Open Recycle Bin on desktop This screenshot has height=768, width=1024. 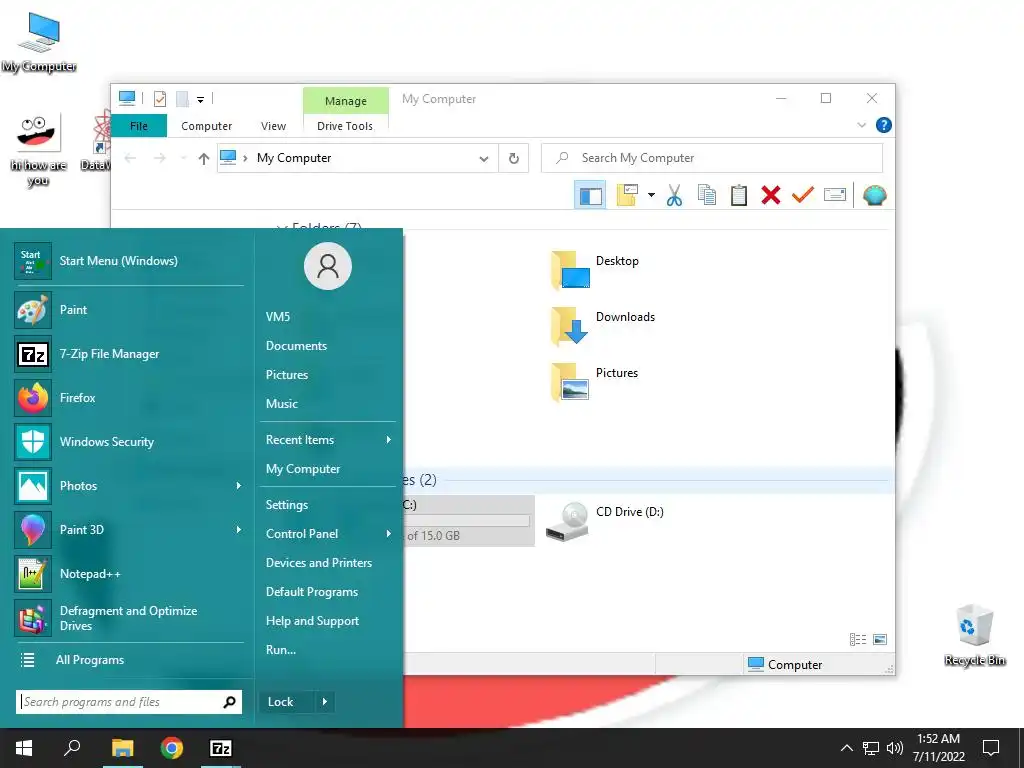click(x=974, y=635)
